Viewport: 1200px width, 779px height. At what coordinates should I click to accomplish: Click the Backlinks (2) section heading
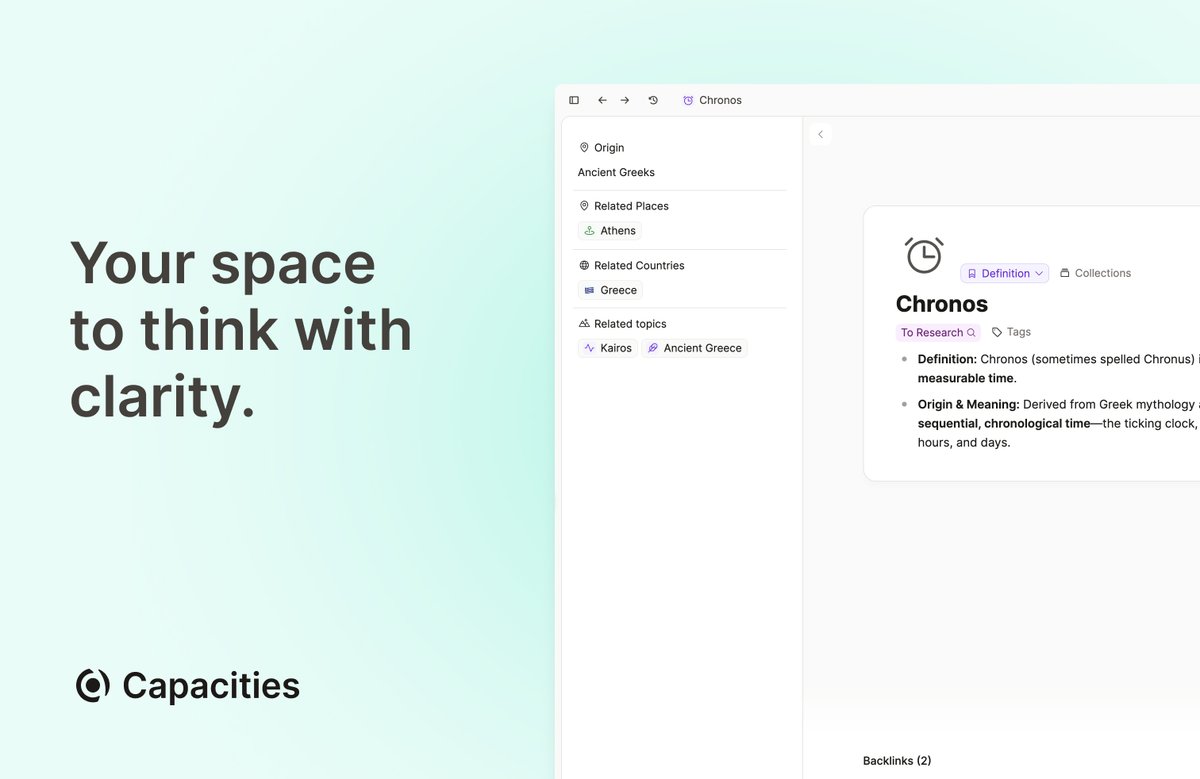point(897,761)
